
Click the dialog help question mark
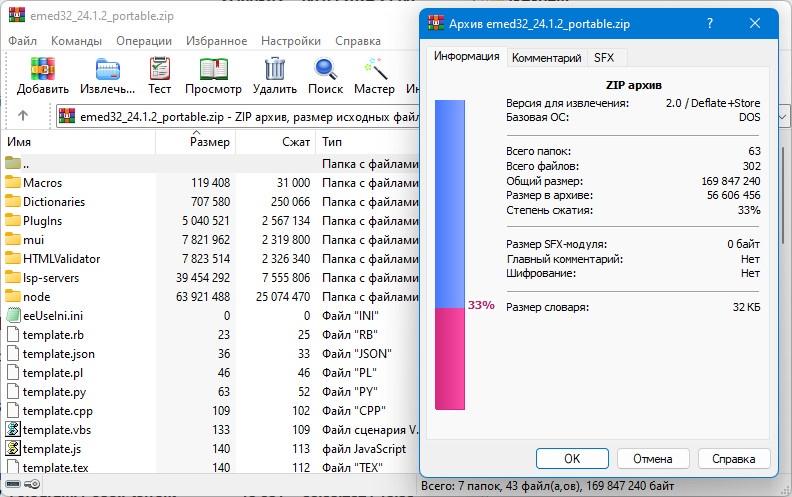pyautogui.click(x=710, y=23)
